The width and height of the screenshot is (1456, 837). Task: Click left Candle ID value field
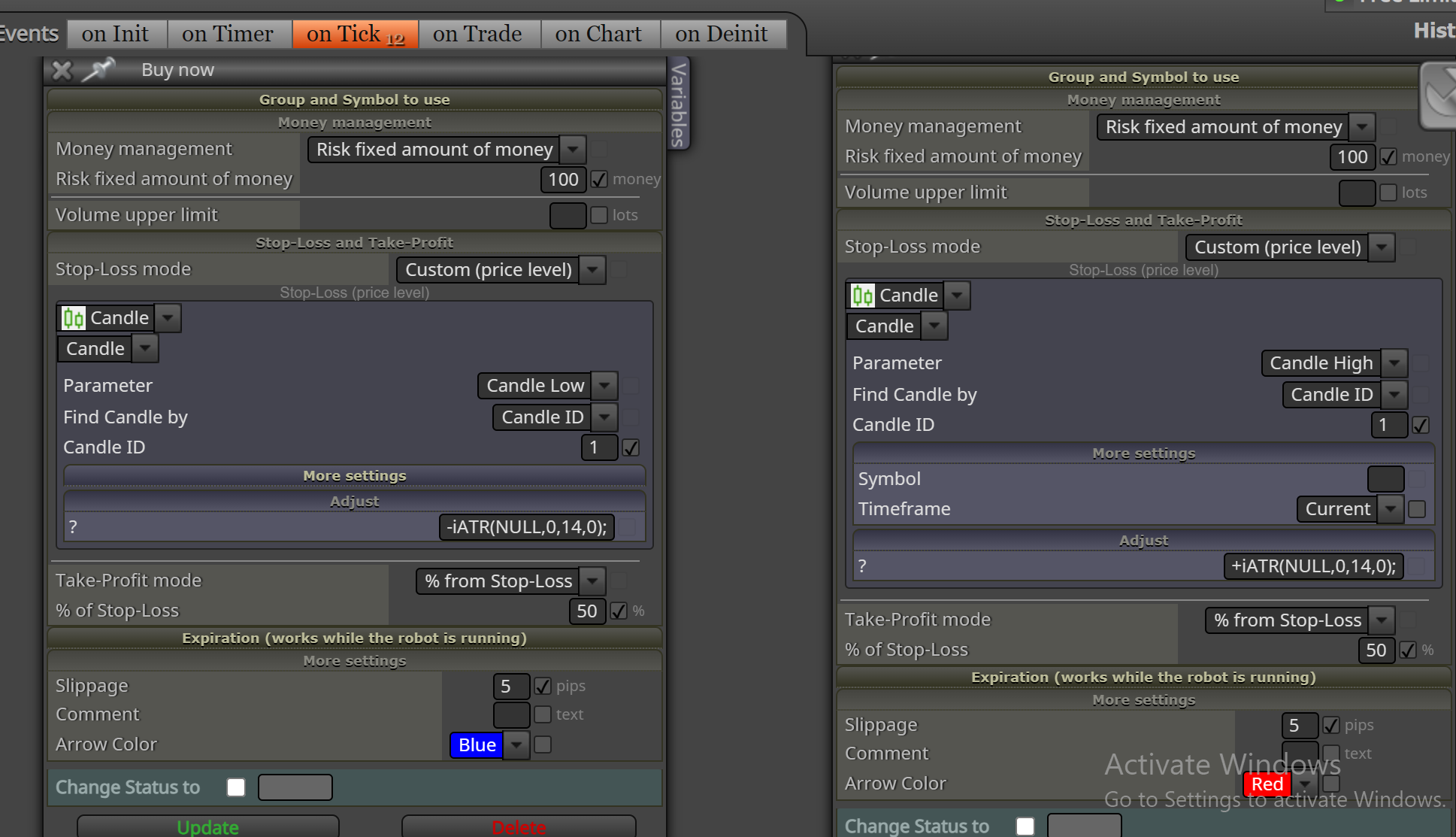coord(599,448)
